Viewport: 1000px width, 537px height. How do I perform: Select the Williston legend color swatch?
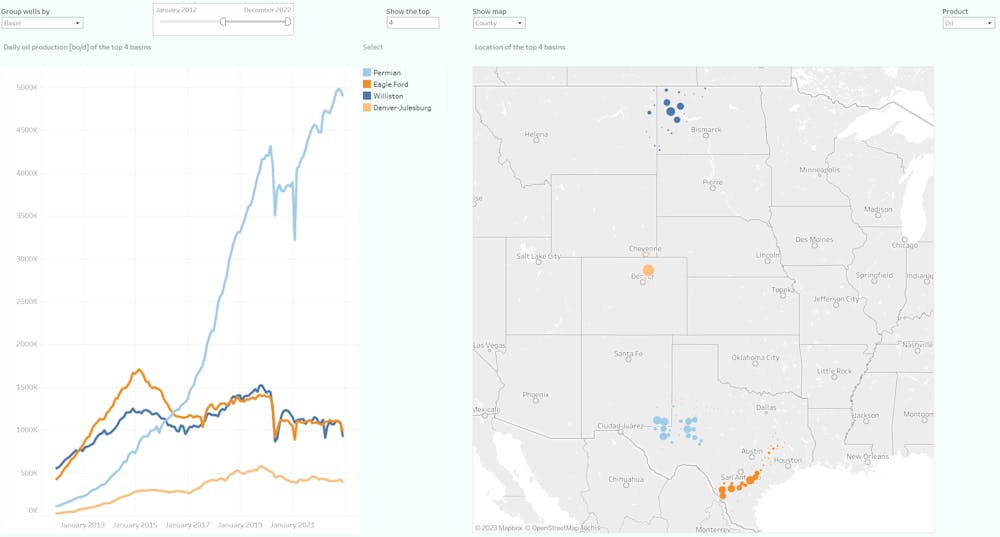pos(367,96)
